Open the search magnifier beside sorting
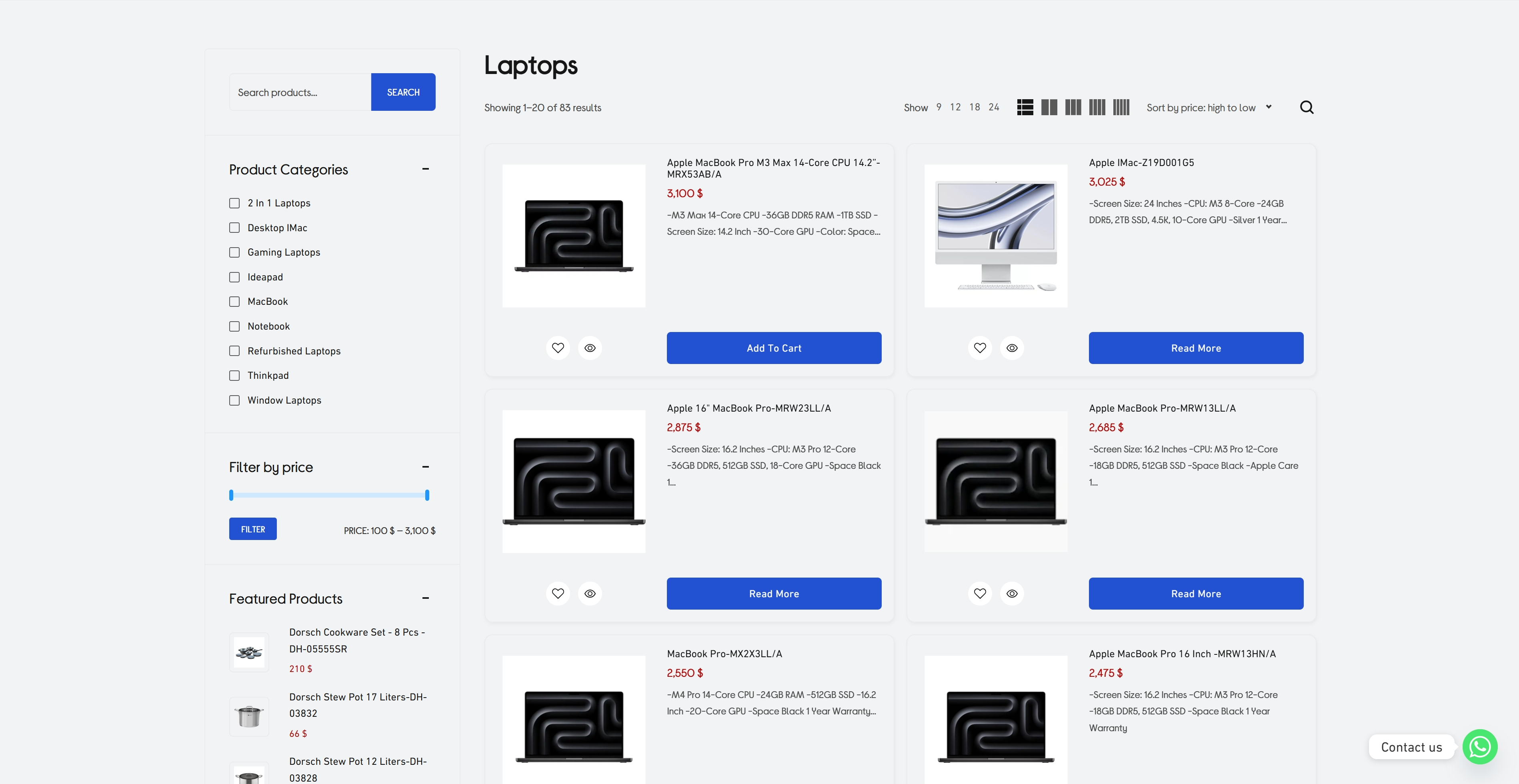The width and height of the screenshot is (1519, 784). click(1306, 107)
